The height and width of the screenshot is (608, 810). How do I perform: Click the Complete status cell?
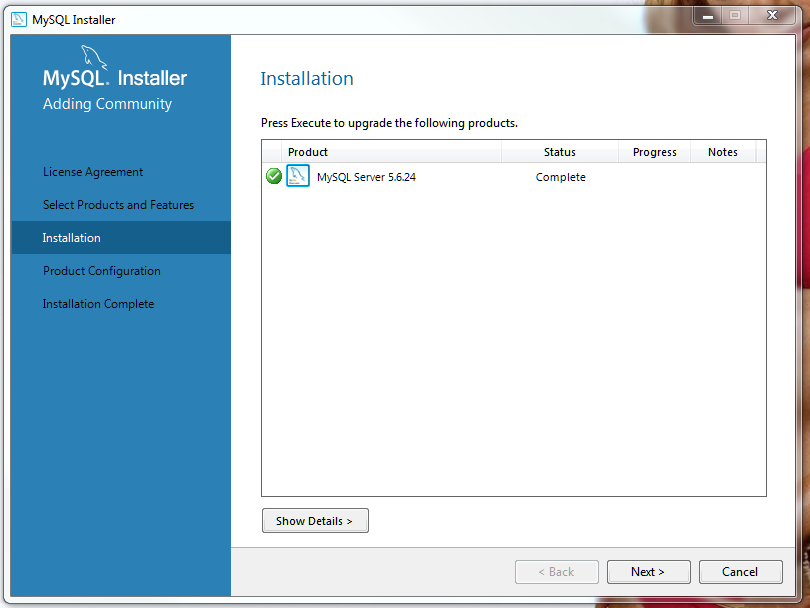pos(560,177)
